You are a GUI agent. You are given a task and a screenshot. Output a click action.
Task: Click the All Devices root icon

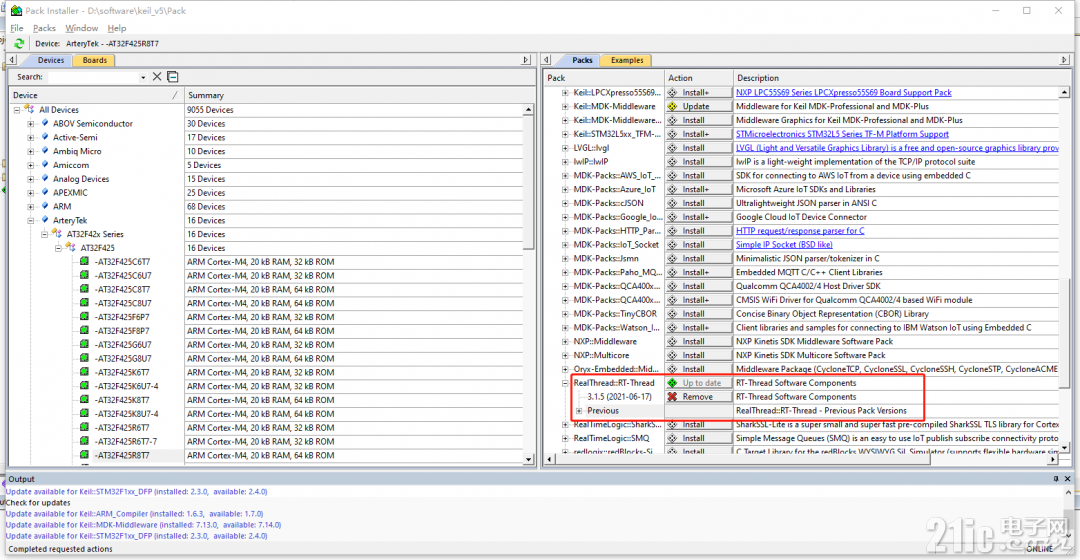coord(29,109)
